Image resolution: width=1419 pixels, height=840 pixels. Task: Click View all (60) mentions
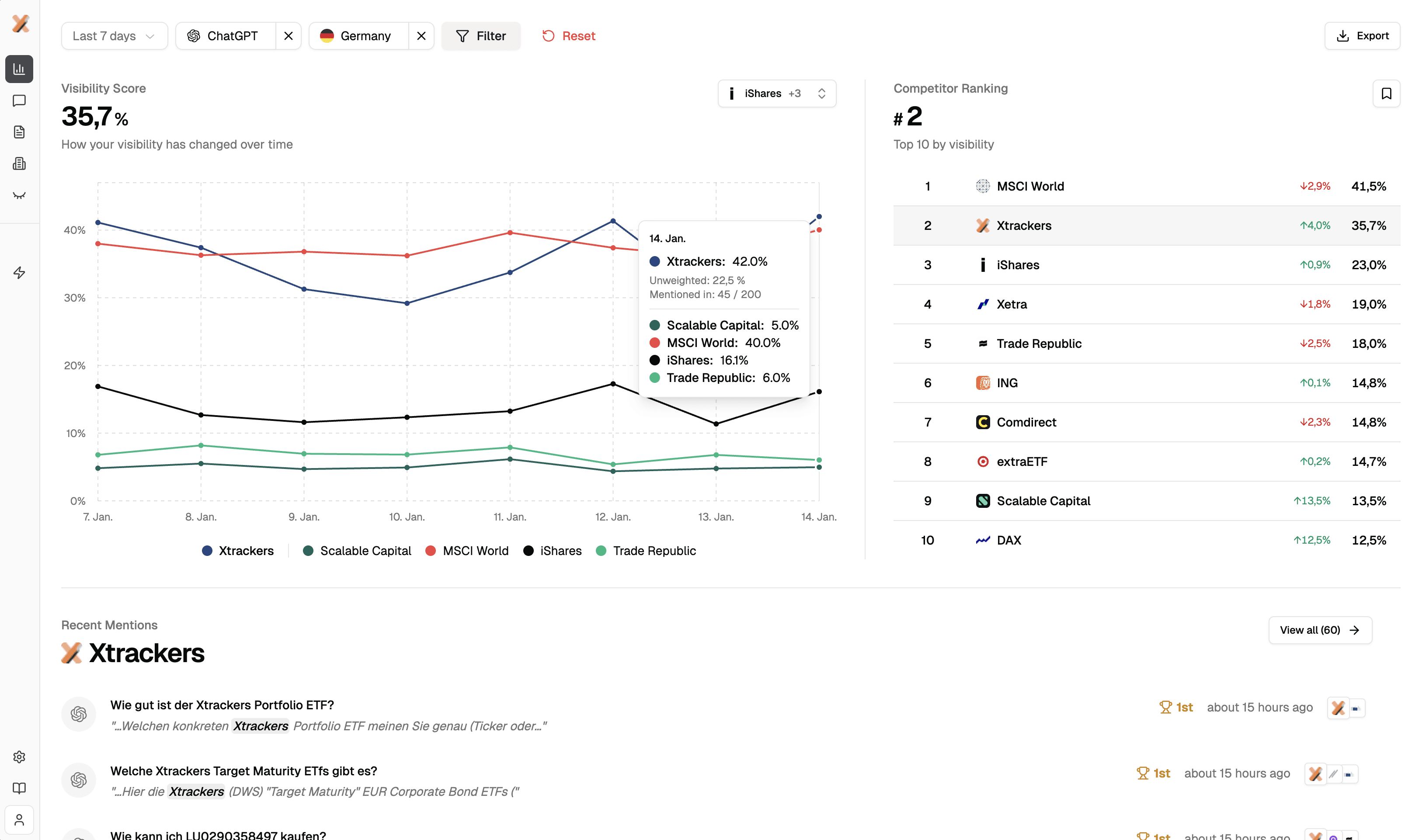1319,630
